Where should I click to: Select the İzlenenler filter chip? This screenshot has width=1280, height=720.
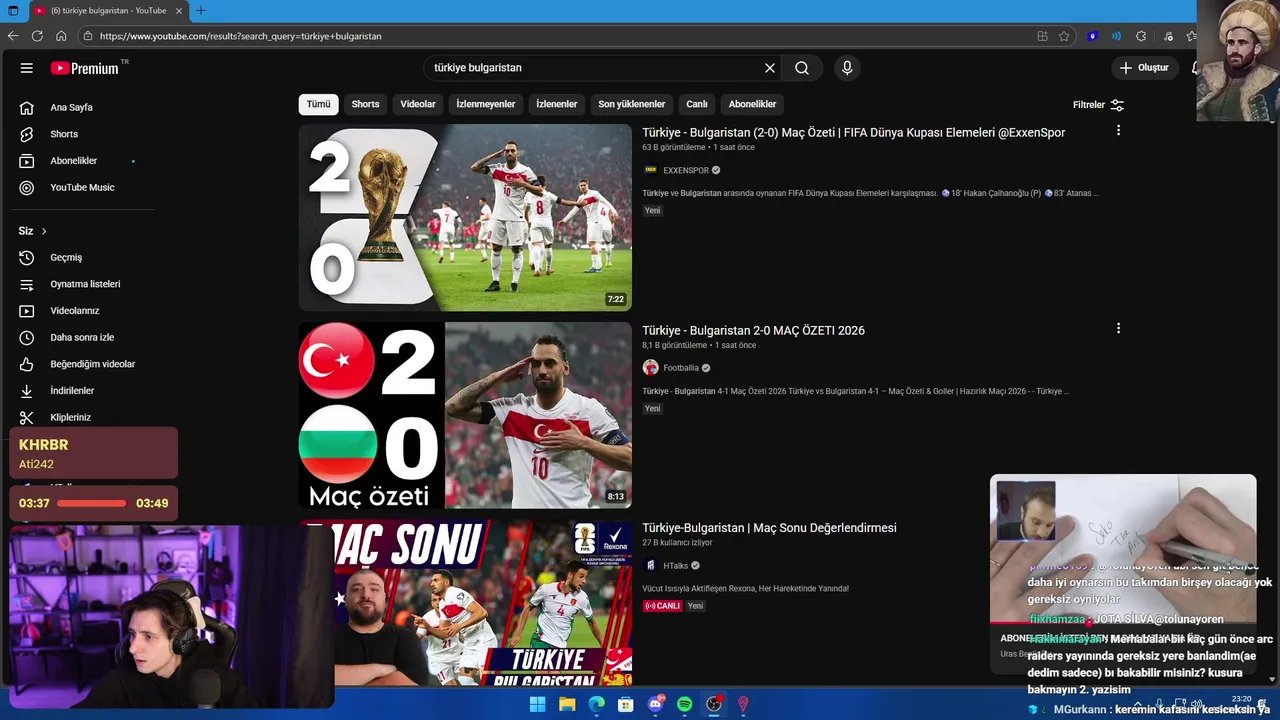coord(557,104)
